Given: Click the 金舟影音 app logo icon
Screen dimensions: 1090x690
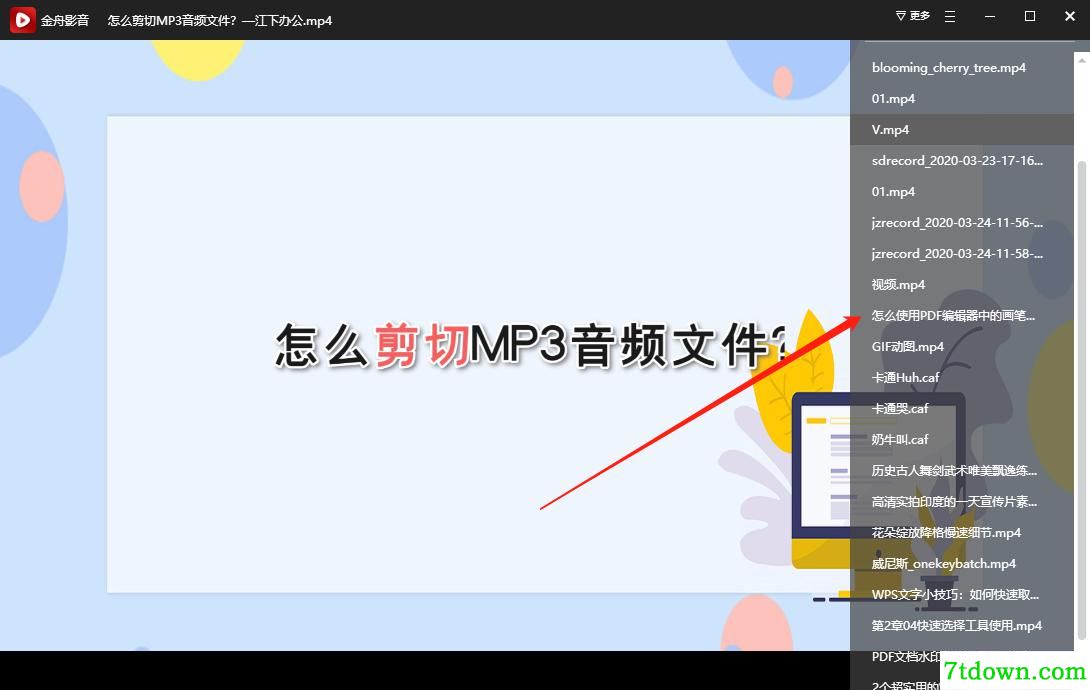Looking at the screenshot, I should coord(22,20).
